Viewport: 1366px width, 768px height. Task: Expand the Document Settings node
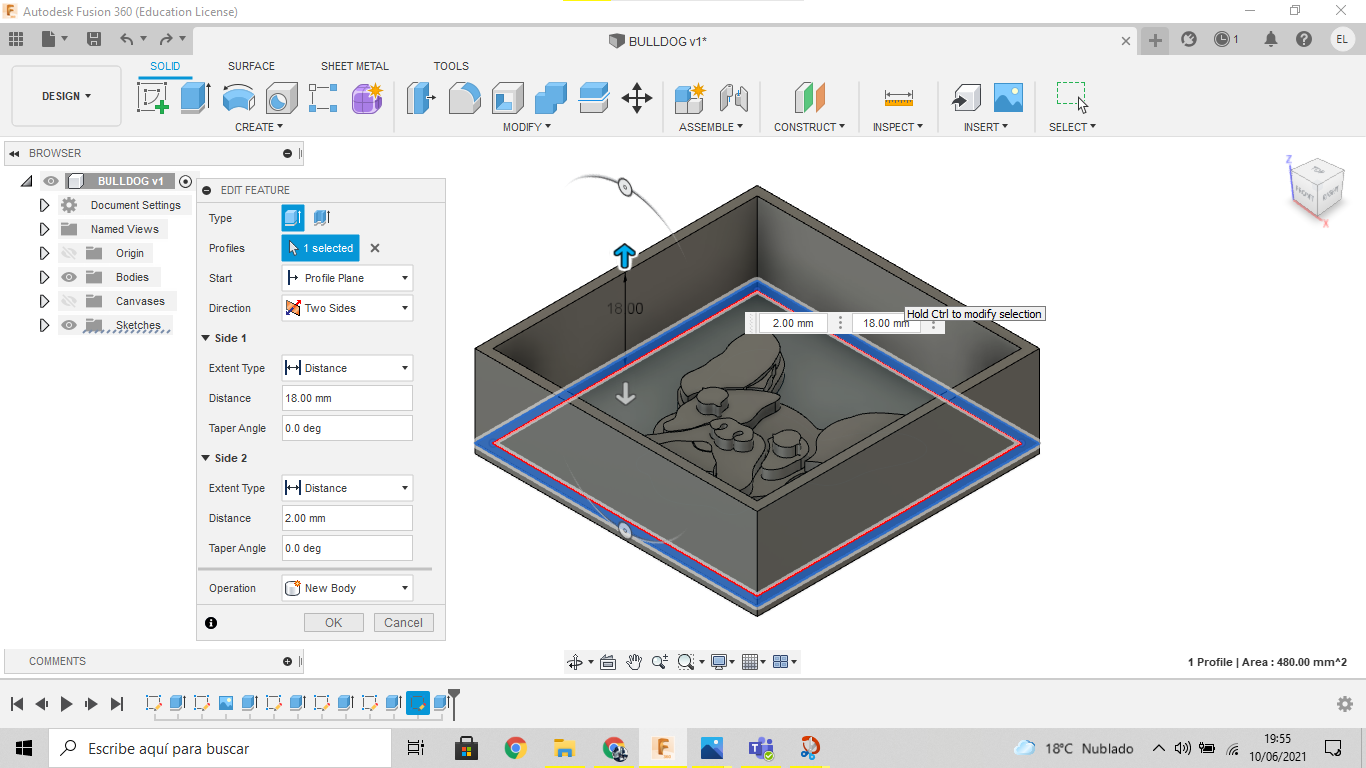pos(44,205)
